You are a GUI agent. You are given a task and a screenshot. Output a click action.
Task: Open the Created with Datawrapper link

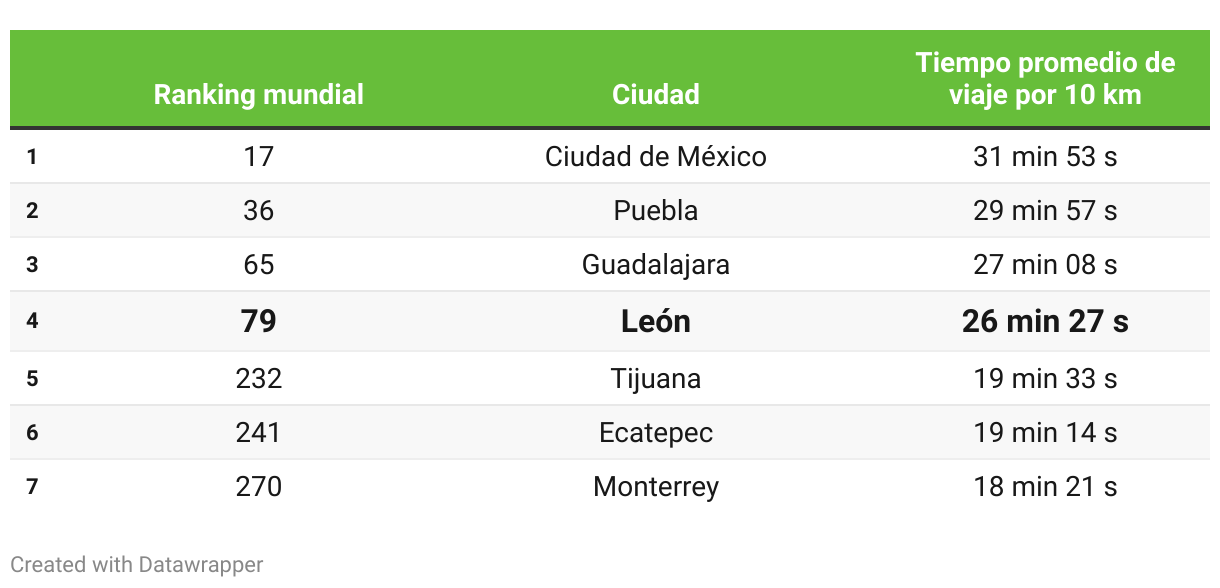pyautogui.click(x=137, y=565)
